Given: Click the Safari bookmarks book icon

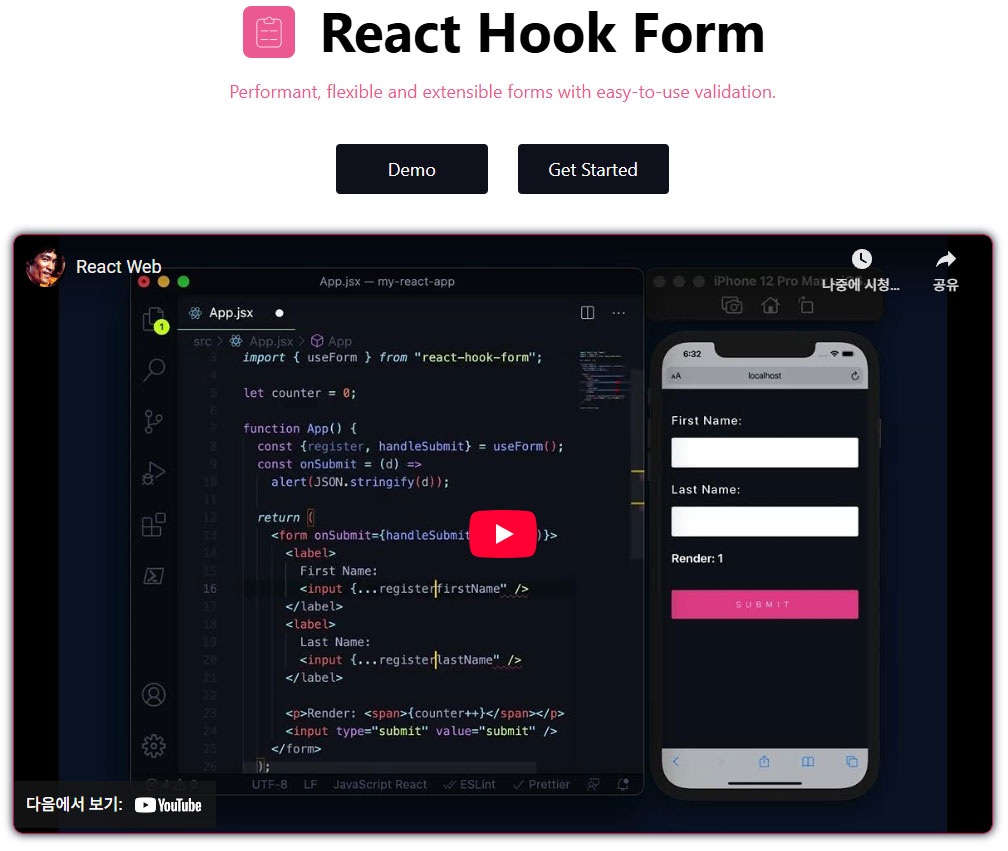Looking at the screenshot, I should (808, 762).
